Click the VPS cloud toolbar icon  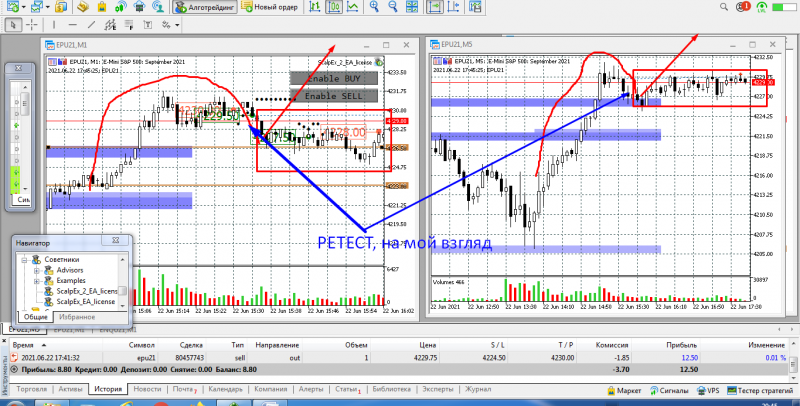[139, 7]
